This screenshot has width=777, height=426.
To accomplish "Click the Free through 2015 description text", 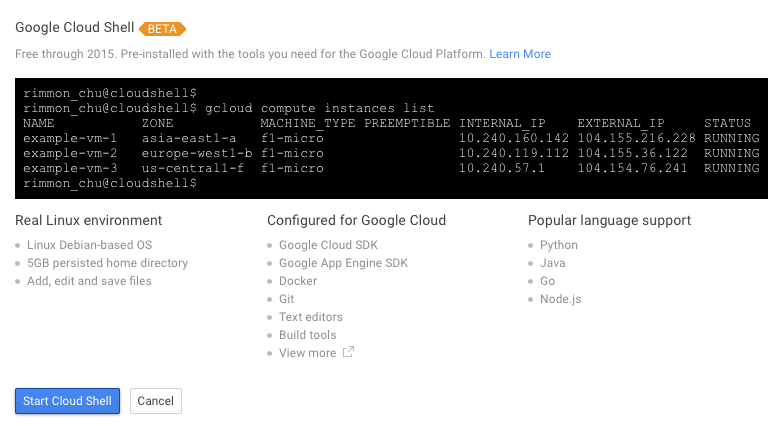I will 250,54.
